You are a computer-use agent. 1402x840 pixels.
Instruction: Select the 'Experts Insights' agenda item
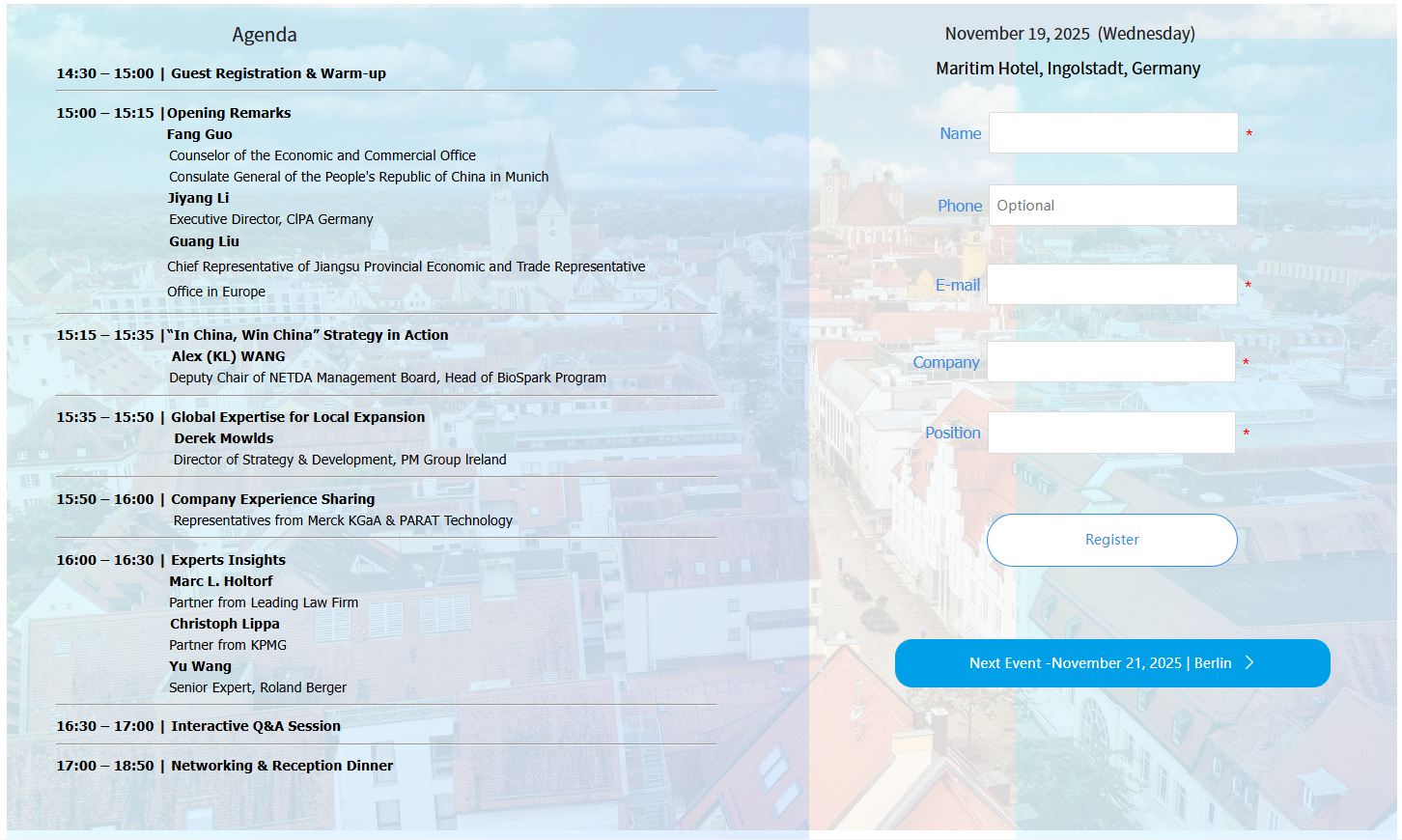pyautogui.click(x=229, y=560)
